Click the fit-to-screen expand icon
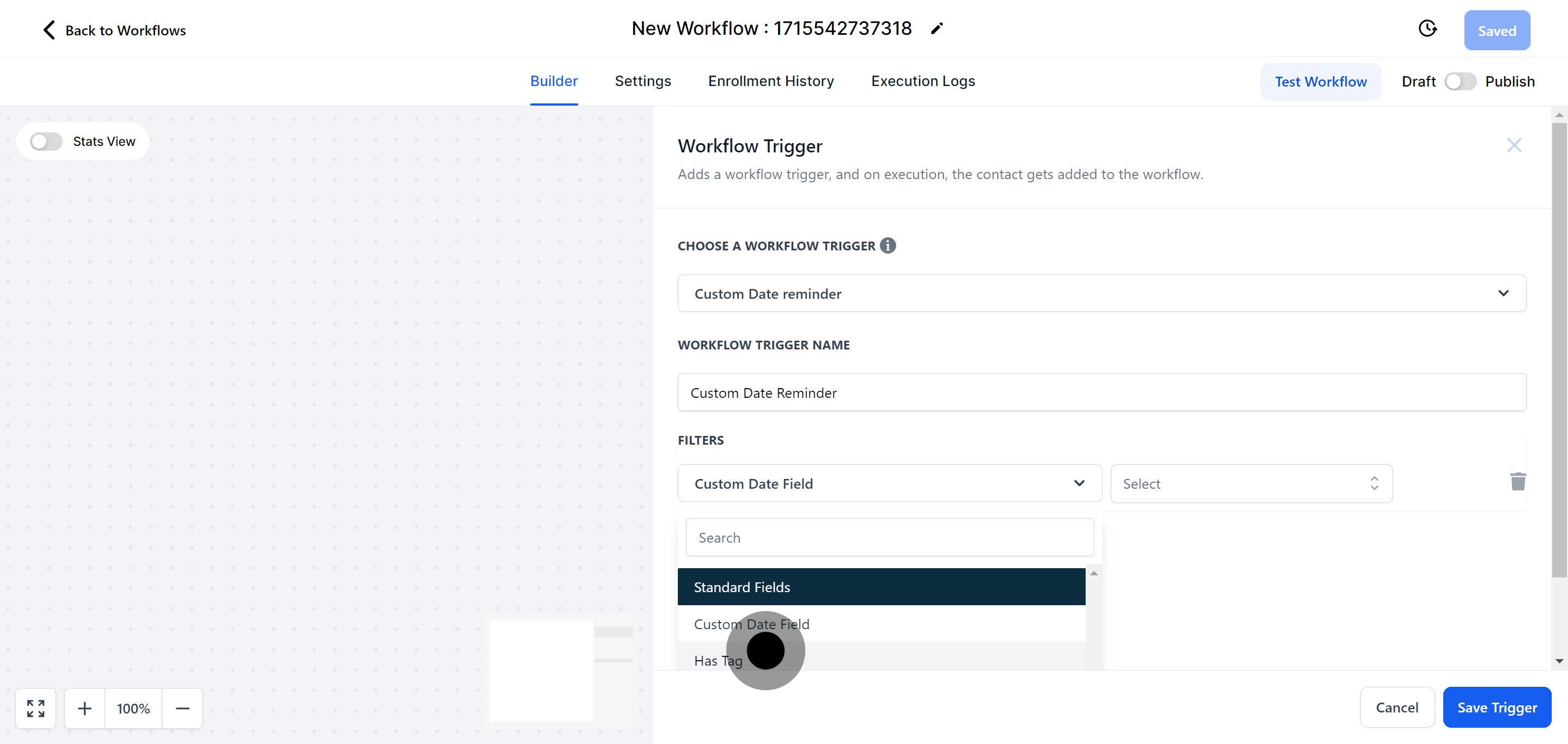This screenshot has width=1568, height=744. (36, 708)
